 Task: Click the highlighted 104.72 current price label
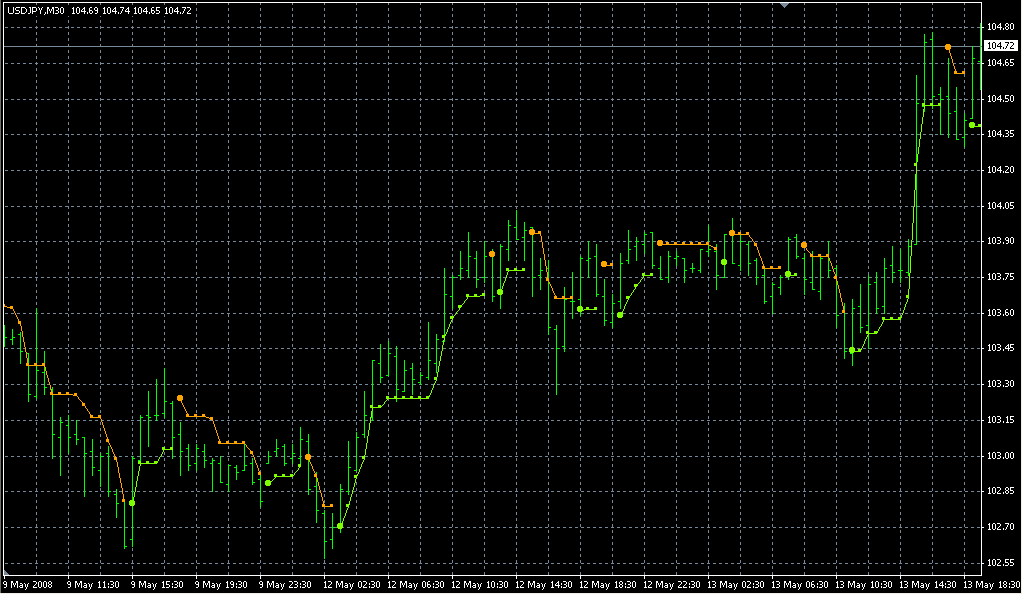click(1000, 46)
